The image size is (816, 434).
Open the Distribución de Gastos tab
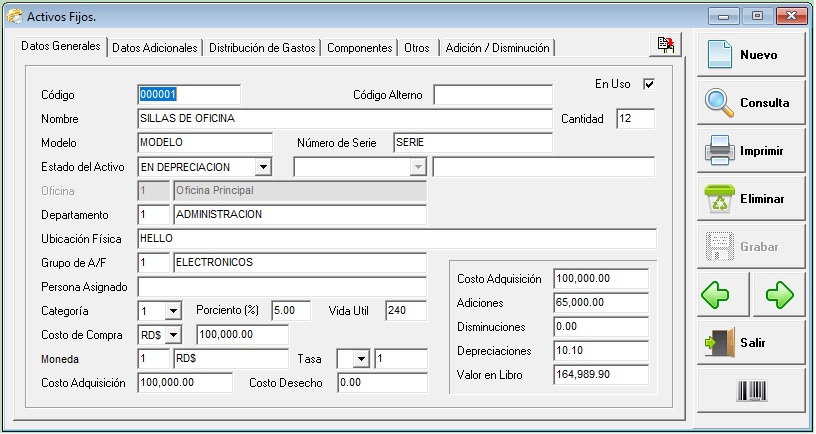[262, 48]
